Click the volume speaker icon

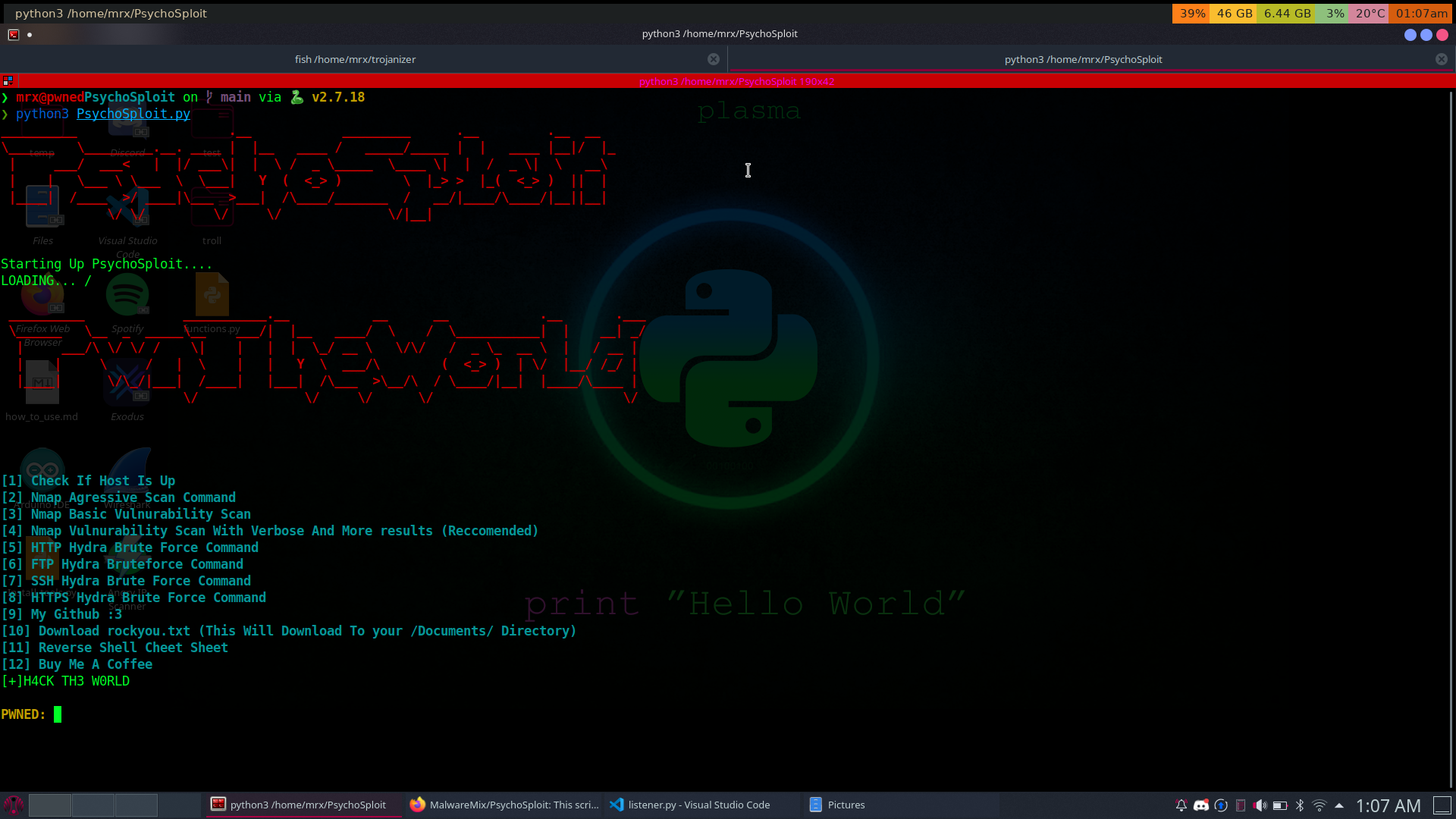(x=1260, y=805)
